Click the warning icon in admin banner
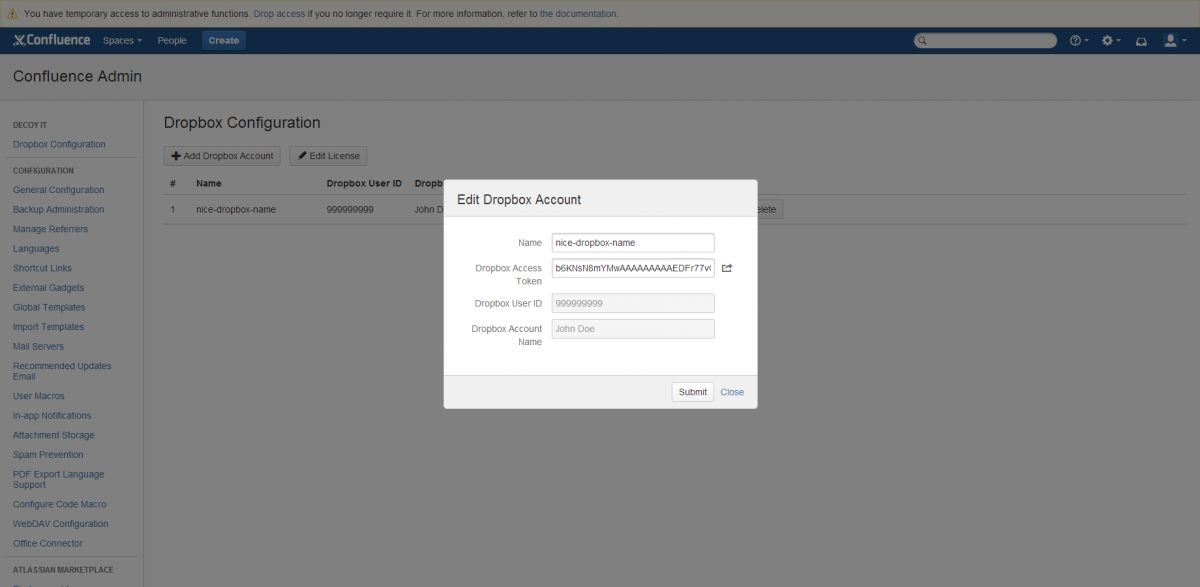The width and height of the screenshot is (1200, 587). (12, 14)
